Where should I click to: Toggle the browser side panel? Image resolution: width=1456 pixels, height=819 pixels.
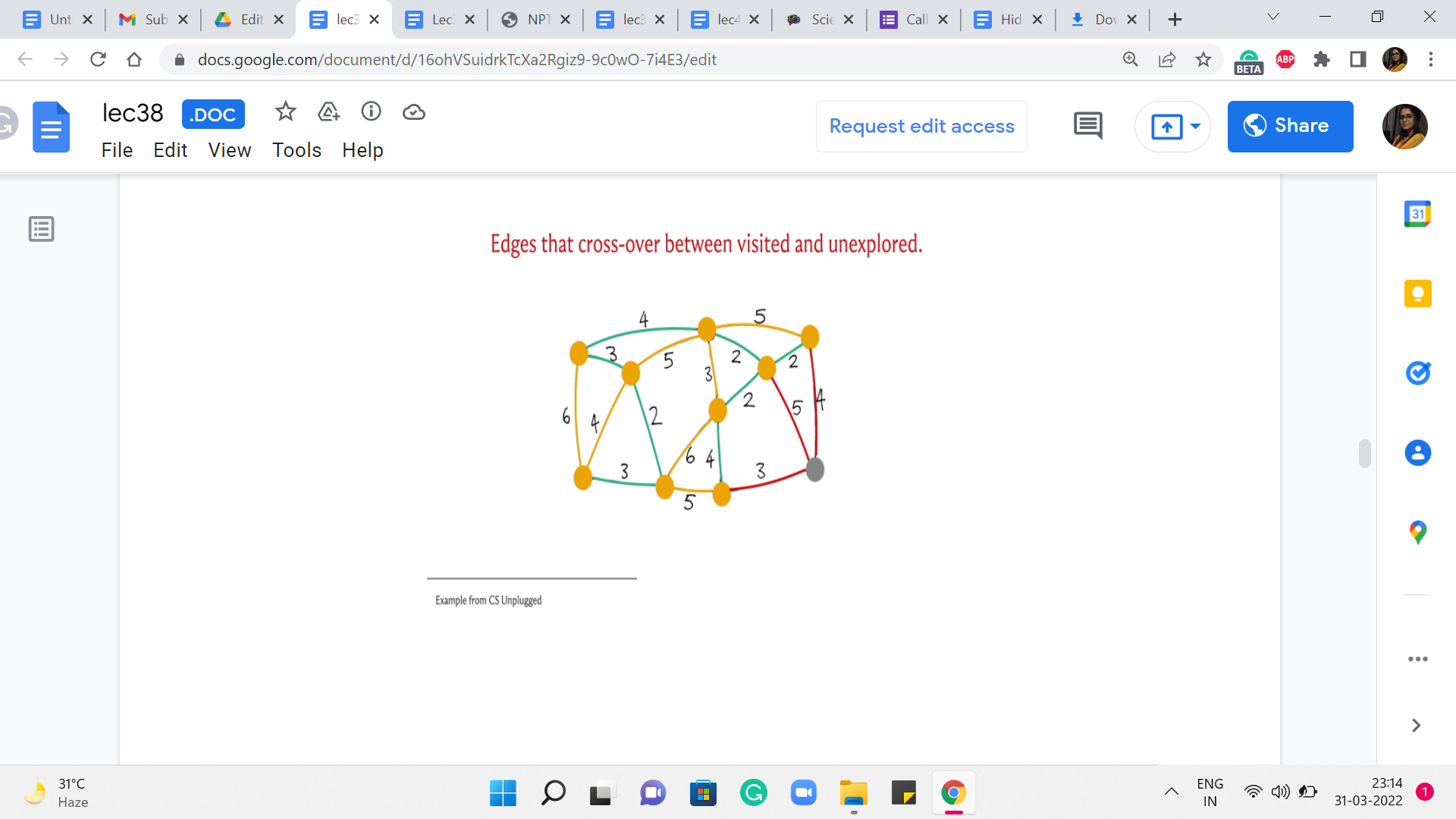[1357, 59]
